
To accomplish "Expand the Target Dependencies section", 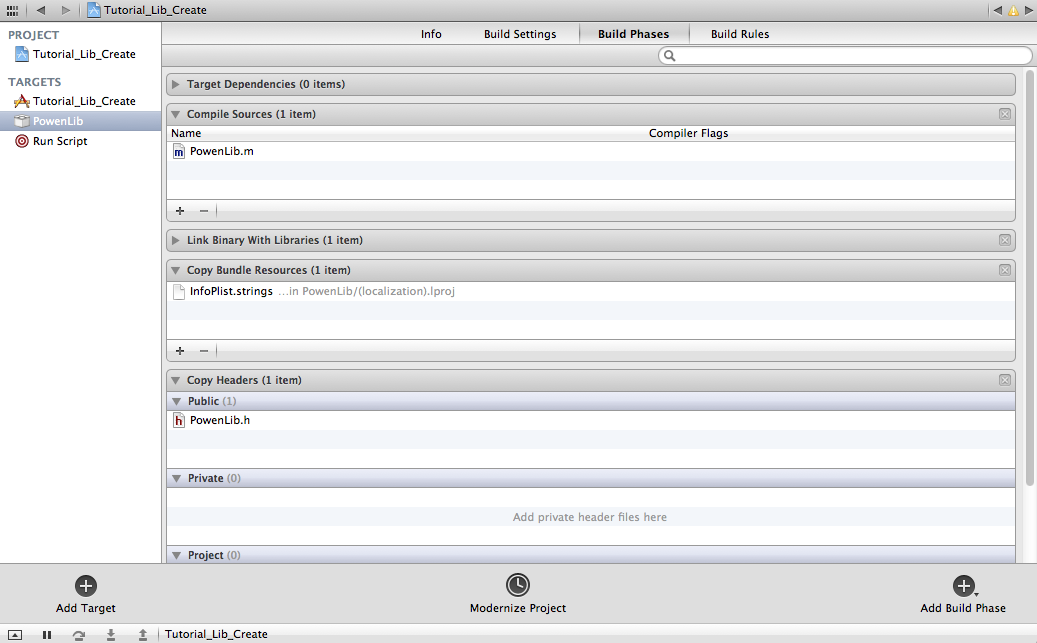I will [x=175, y=84].
